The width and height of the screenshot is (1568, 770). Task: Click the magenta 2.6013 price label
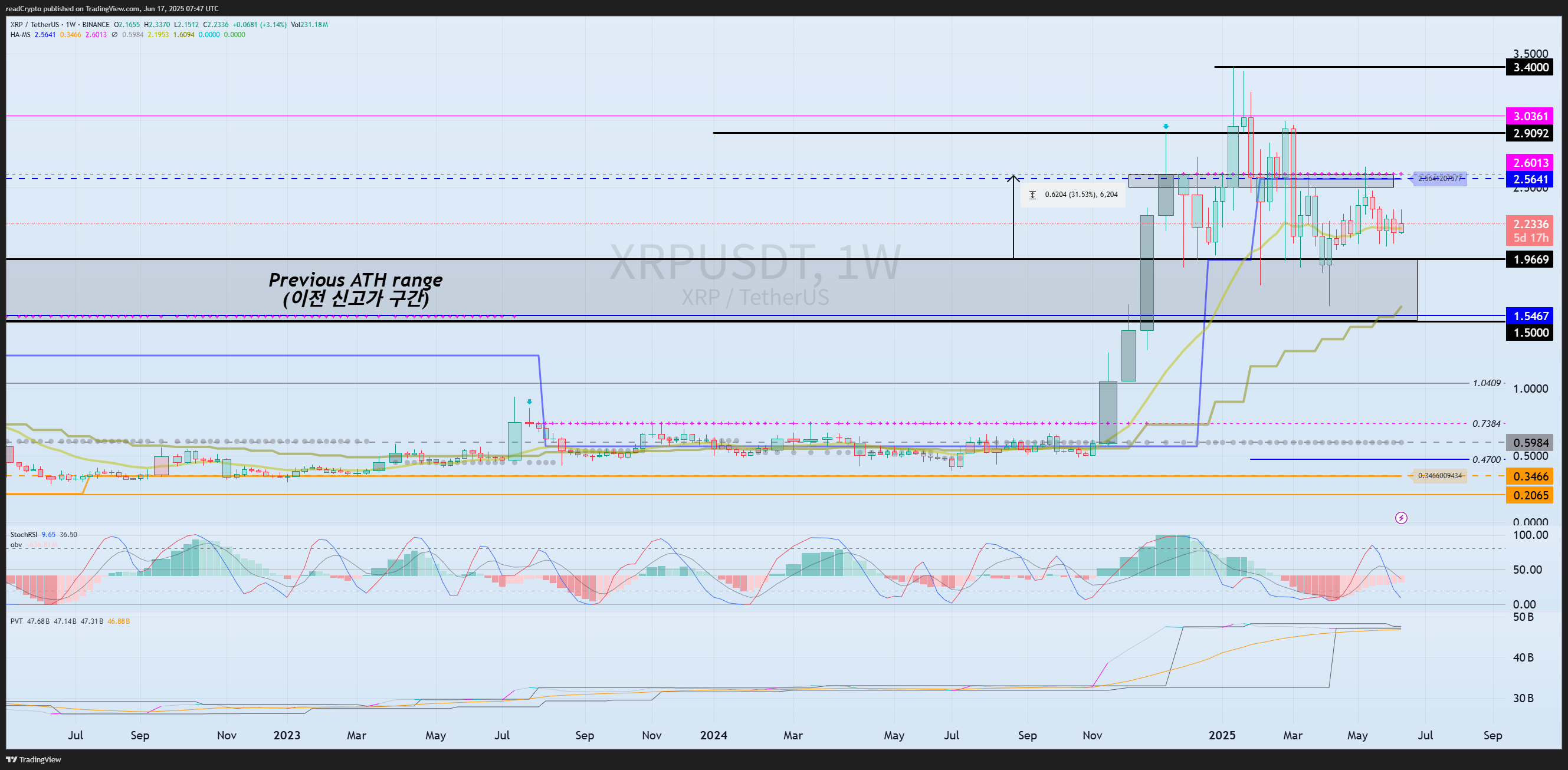coord(1530,162)
